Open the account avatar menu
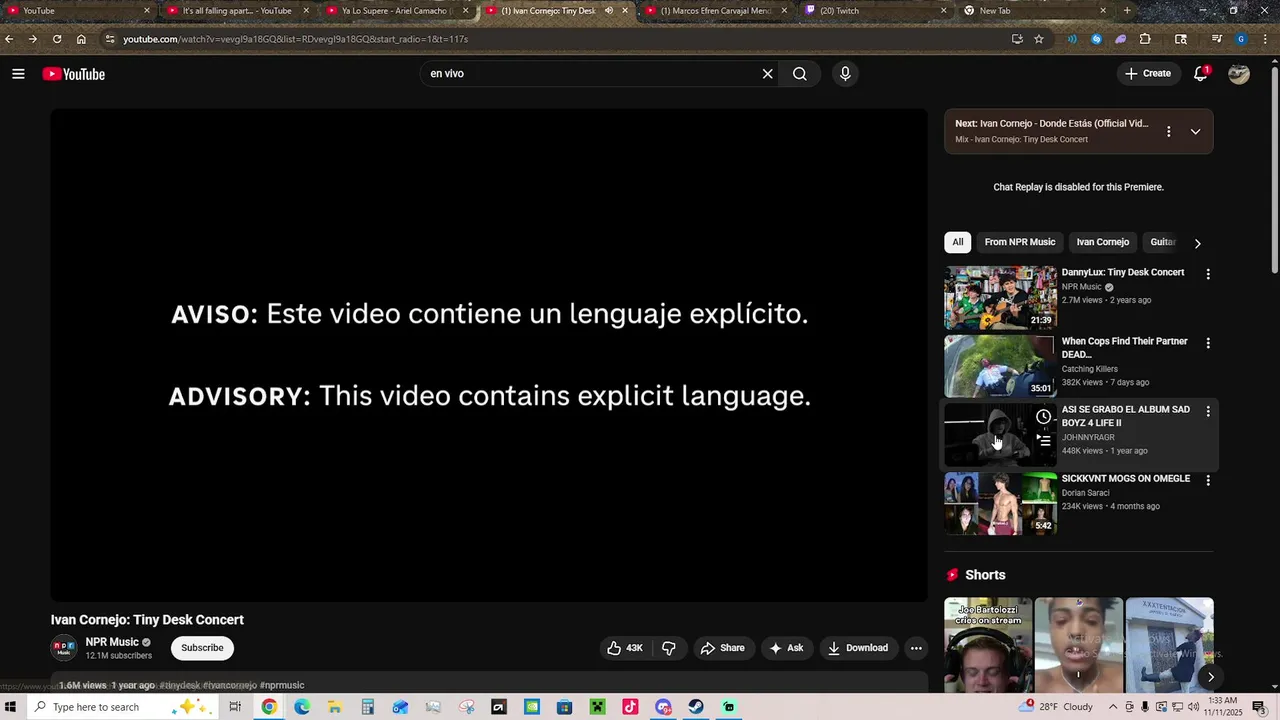Viewport: 1280px width, 720px height. pos(1239,74)
